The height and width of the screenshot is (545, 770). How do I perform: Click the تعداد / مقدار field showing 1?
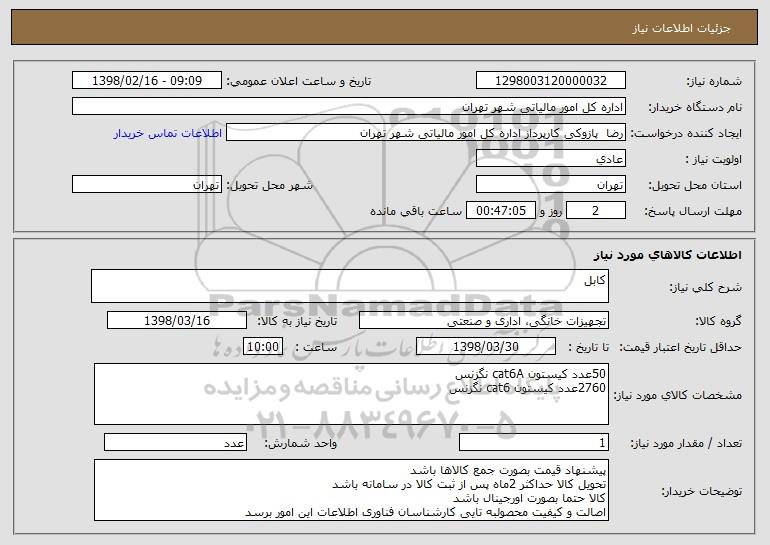point(534,442)
